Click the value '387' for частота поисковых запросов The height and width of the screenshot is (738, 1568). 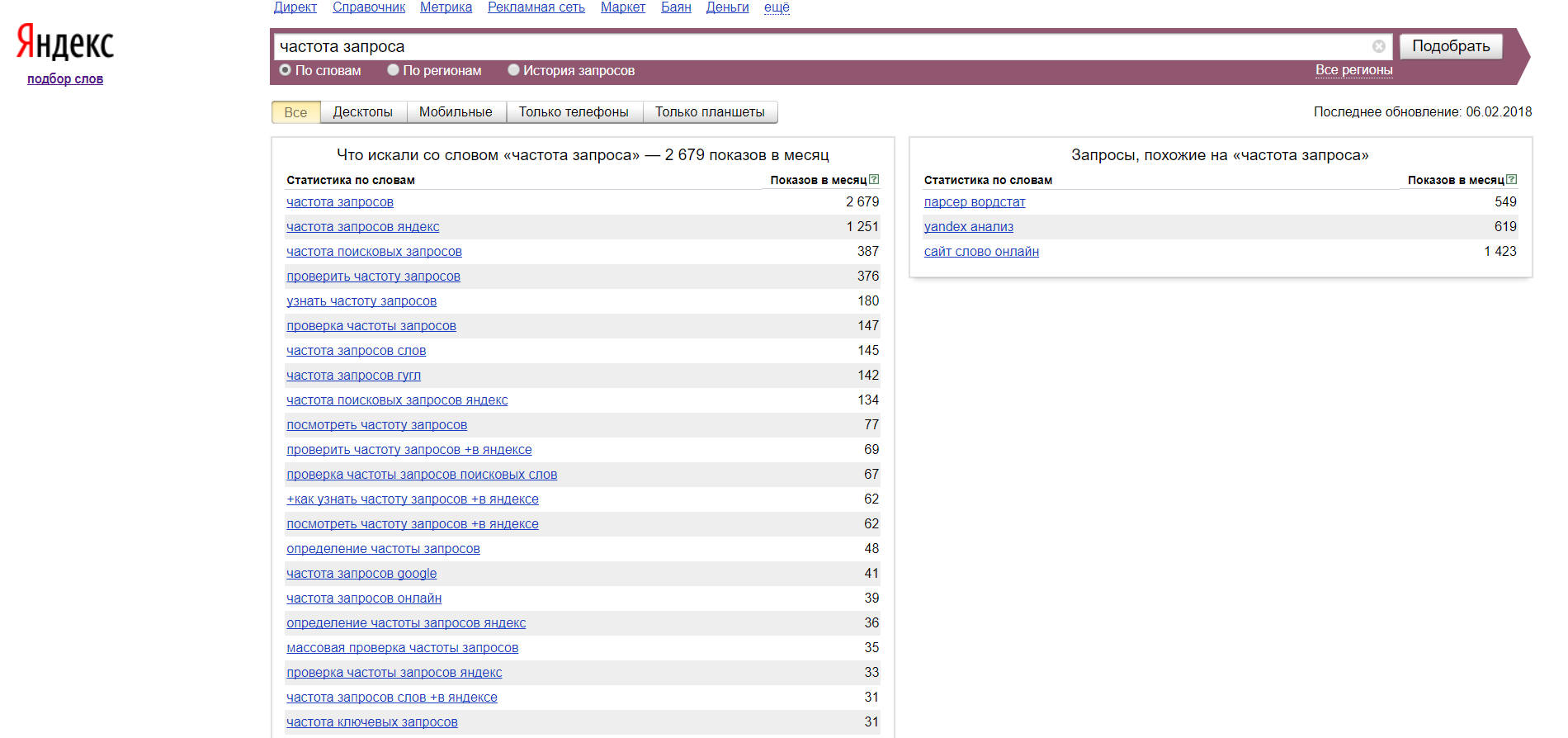click(x=868, y=252)
